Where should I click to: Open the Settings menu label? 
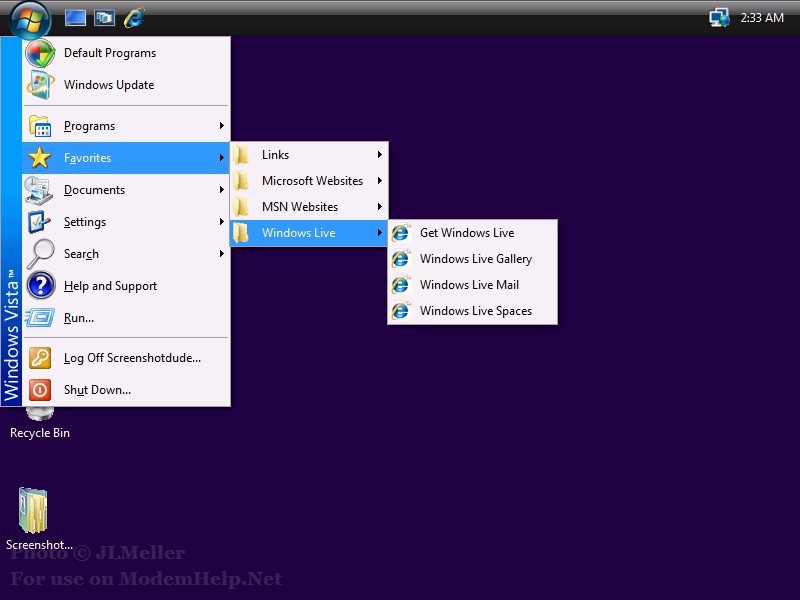tap(85, 222)
